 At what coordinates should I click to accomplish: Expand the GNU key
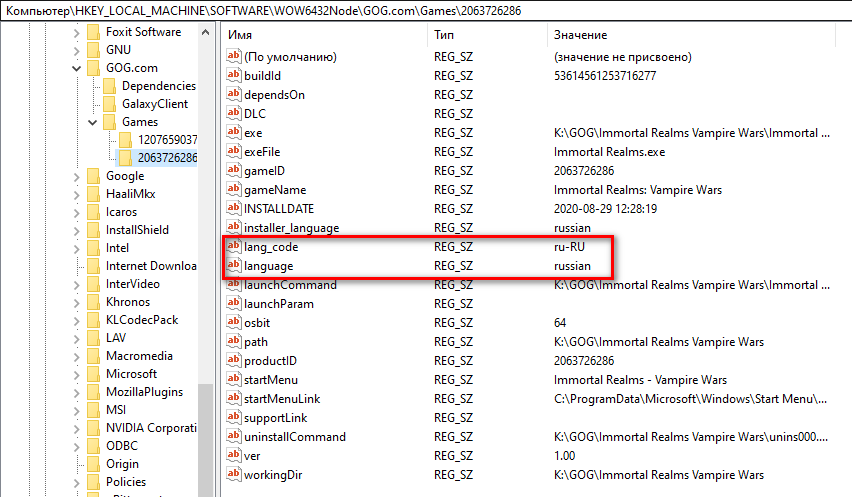tap(77, 51)
